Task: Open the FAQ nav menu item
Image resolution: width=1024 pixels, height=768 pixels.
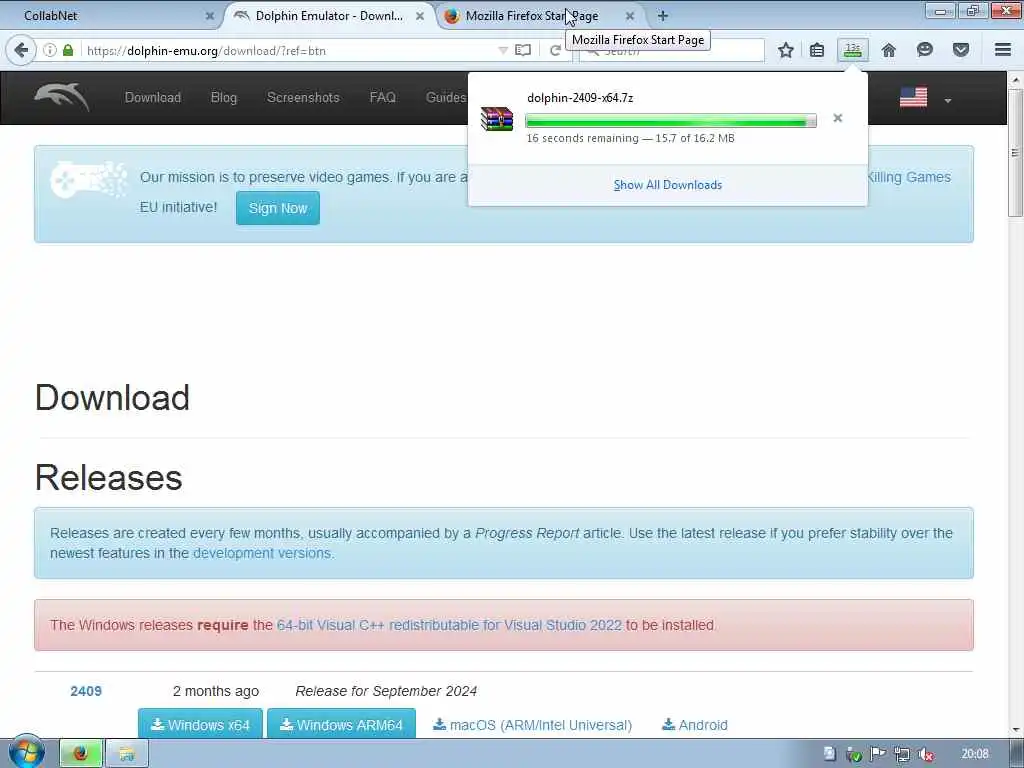Action: point(382,97)
